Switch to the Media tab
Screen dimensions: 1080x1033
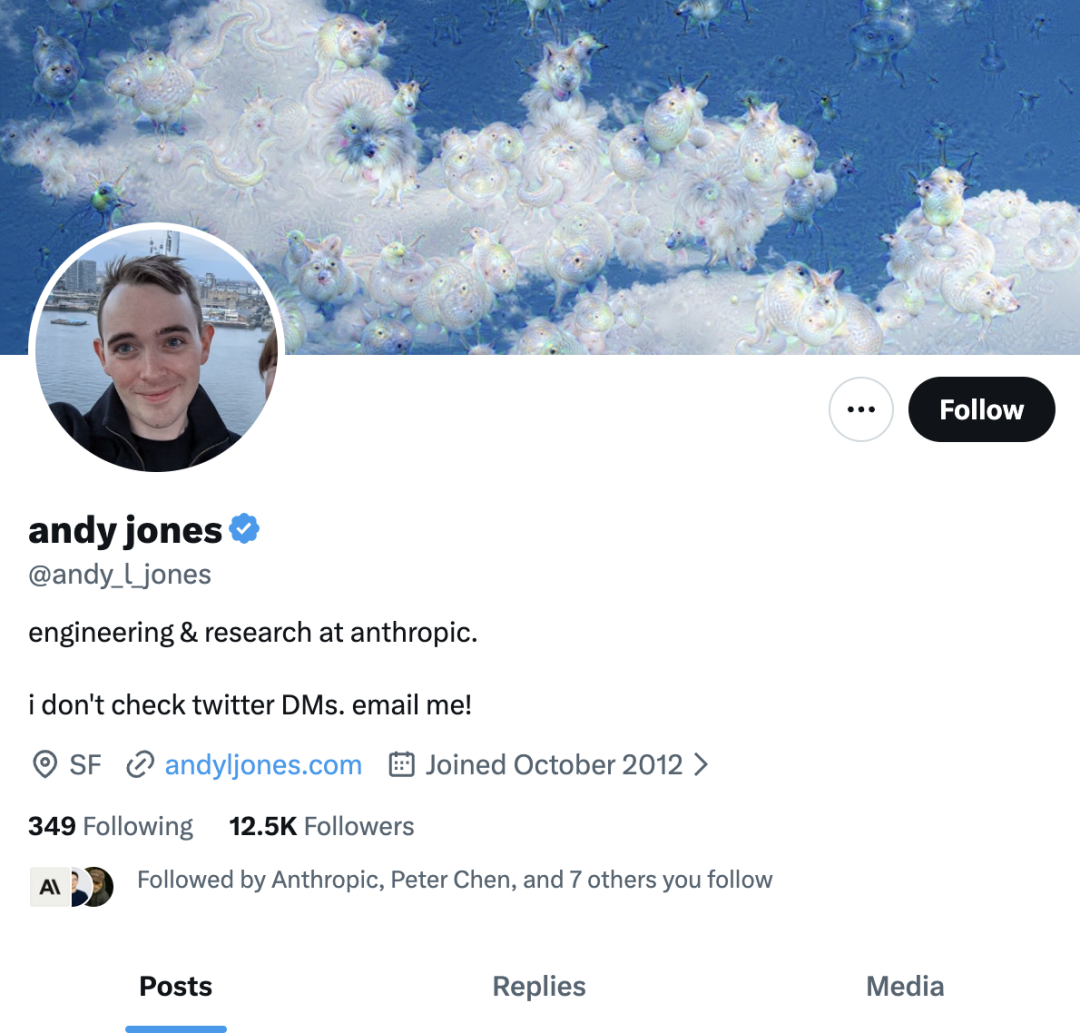click(904, 986)
